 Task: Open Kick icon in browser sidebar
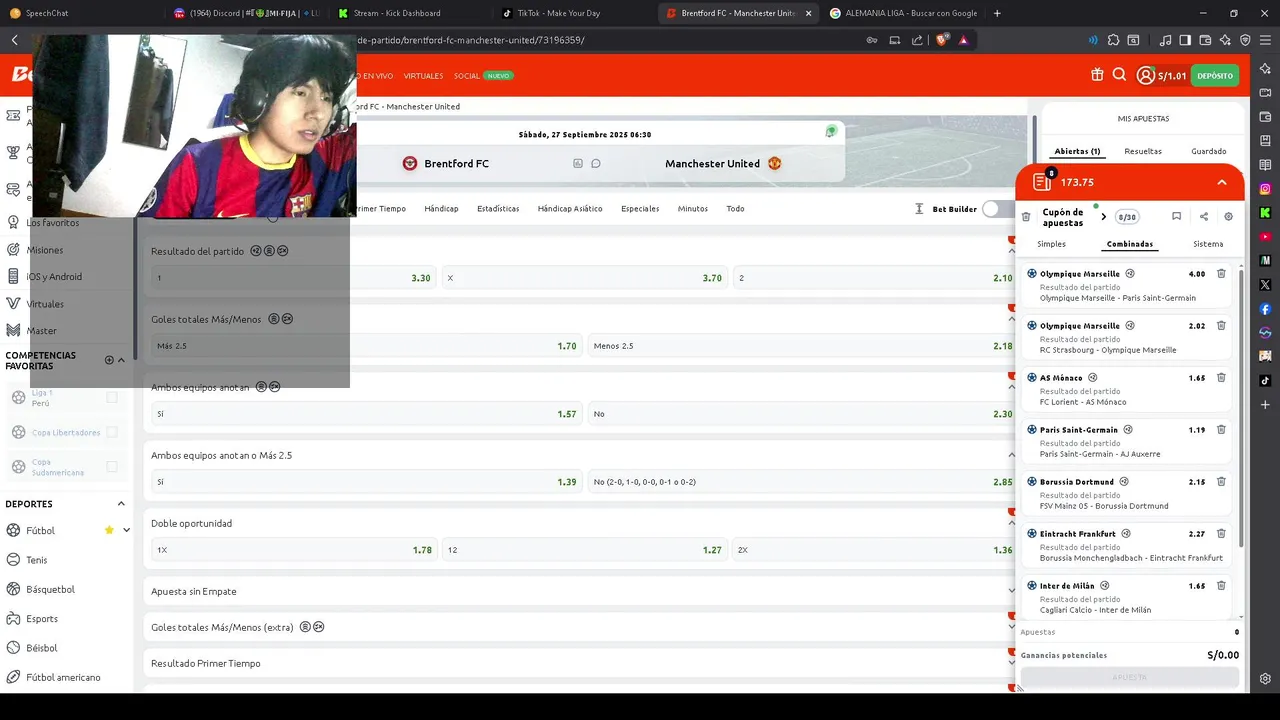coord(1265,213)
